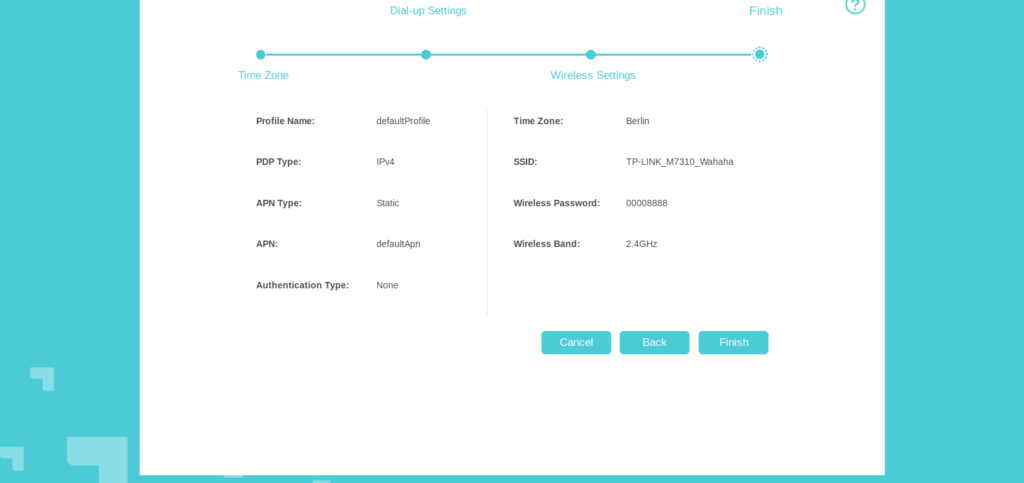The image size is (1024, 483).
Task: Click the Static APN type value
Action: tap(387, 203)
